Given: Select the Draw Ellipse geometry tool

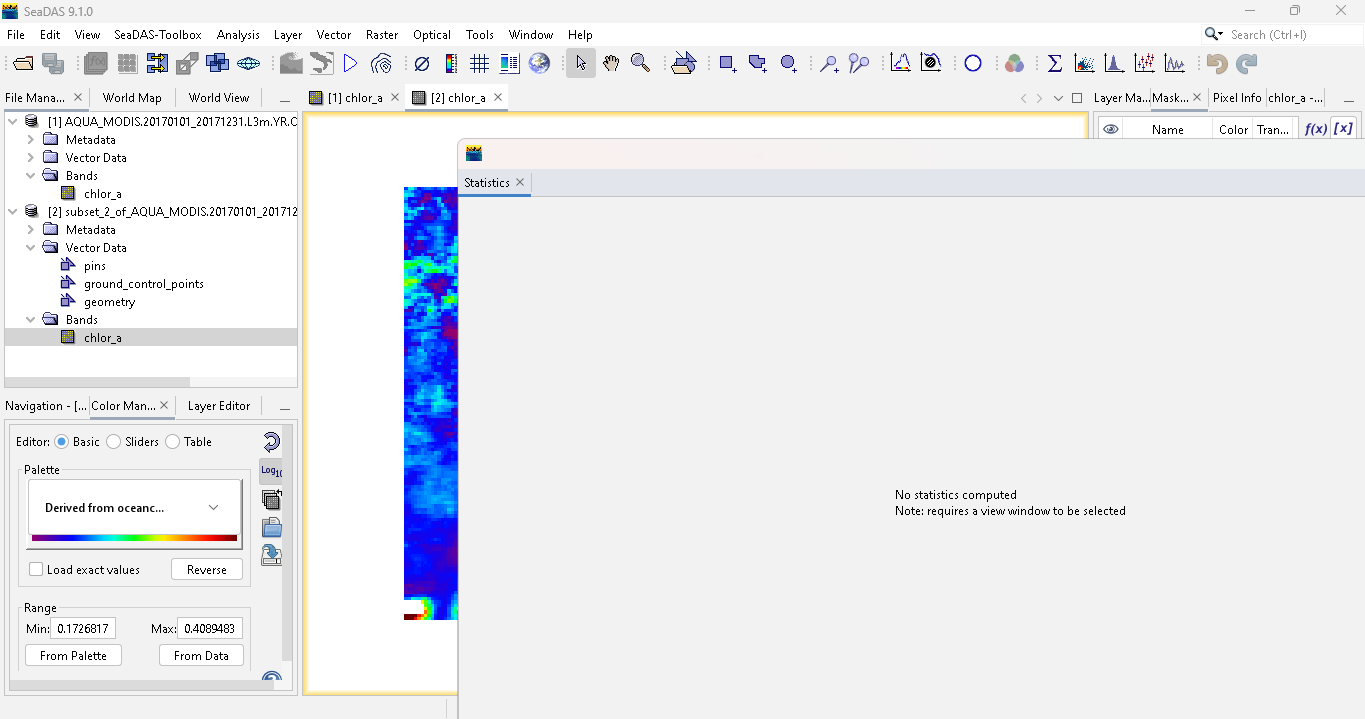Looking at the screenshot, I should (x=788, y=64).
